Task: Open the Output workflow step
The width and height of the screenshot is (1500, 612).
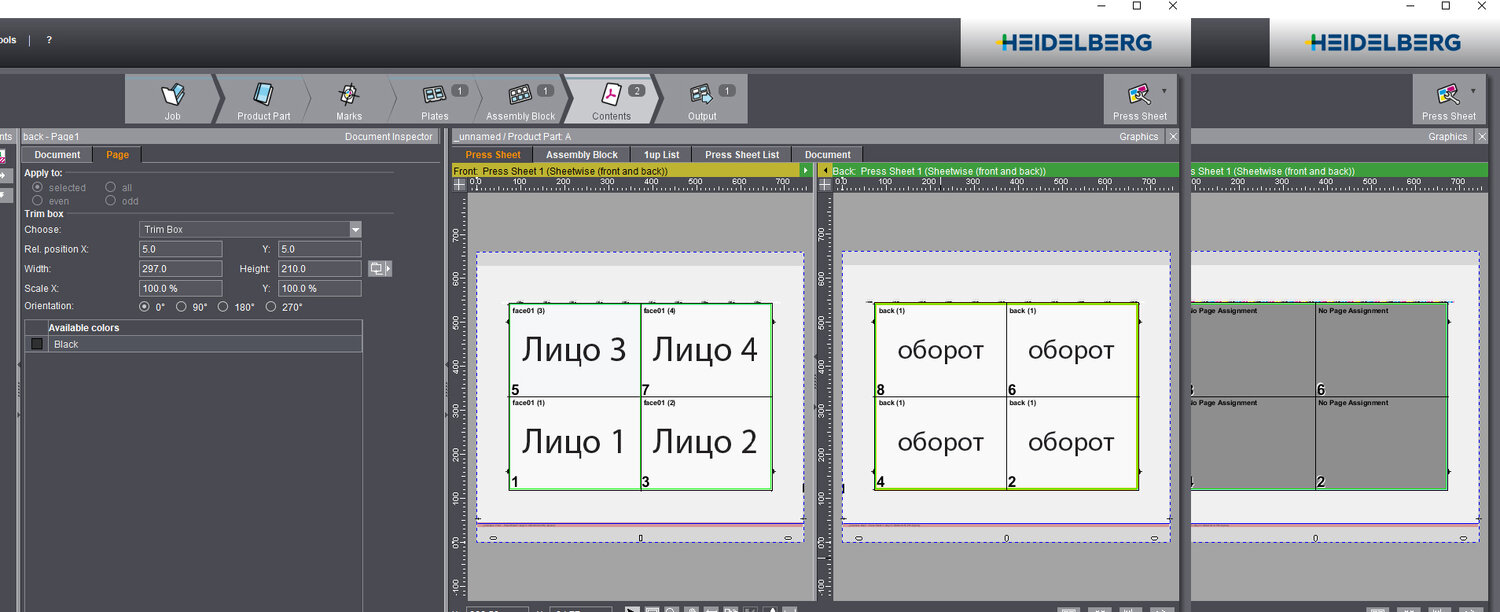Action: tap(702, 100)
